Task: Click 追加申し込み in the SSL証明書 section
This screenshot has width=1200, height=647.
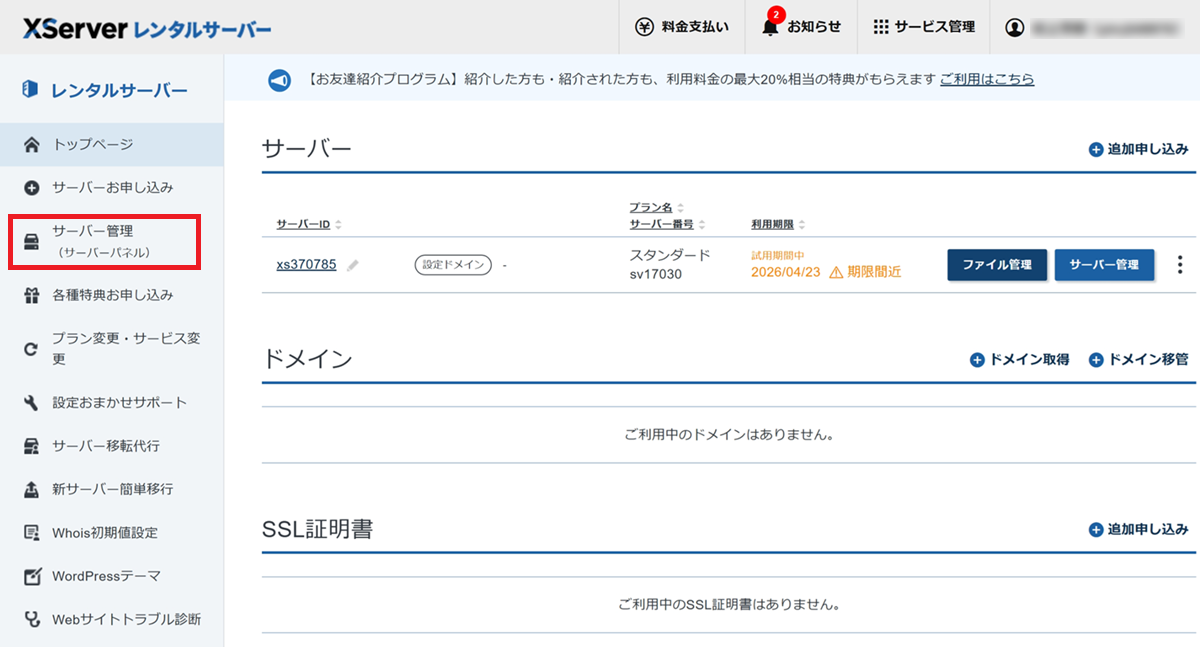Action: pyautogui.click(x=1139, y=529)
